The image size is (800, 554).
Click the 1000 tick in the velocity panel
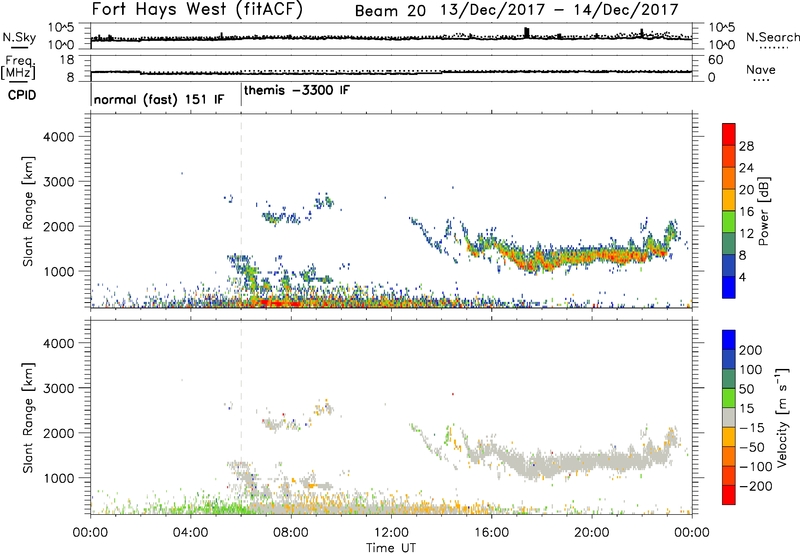58,478
